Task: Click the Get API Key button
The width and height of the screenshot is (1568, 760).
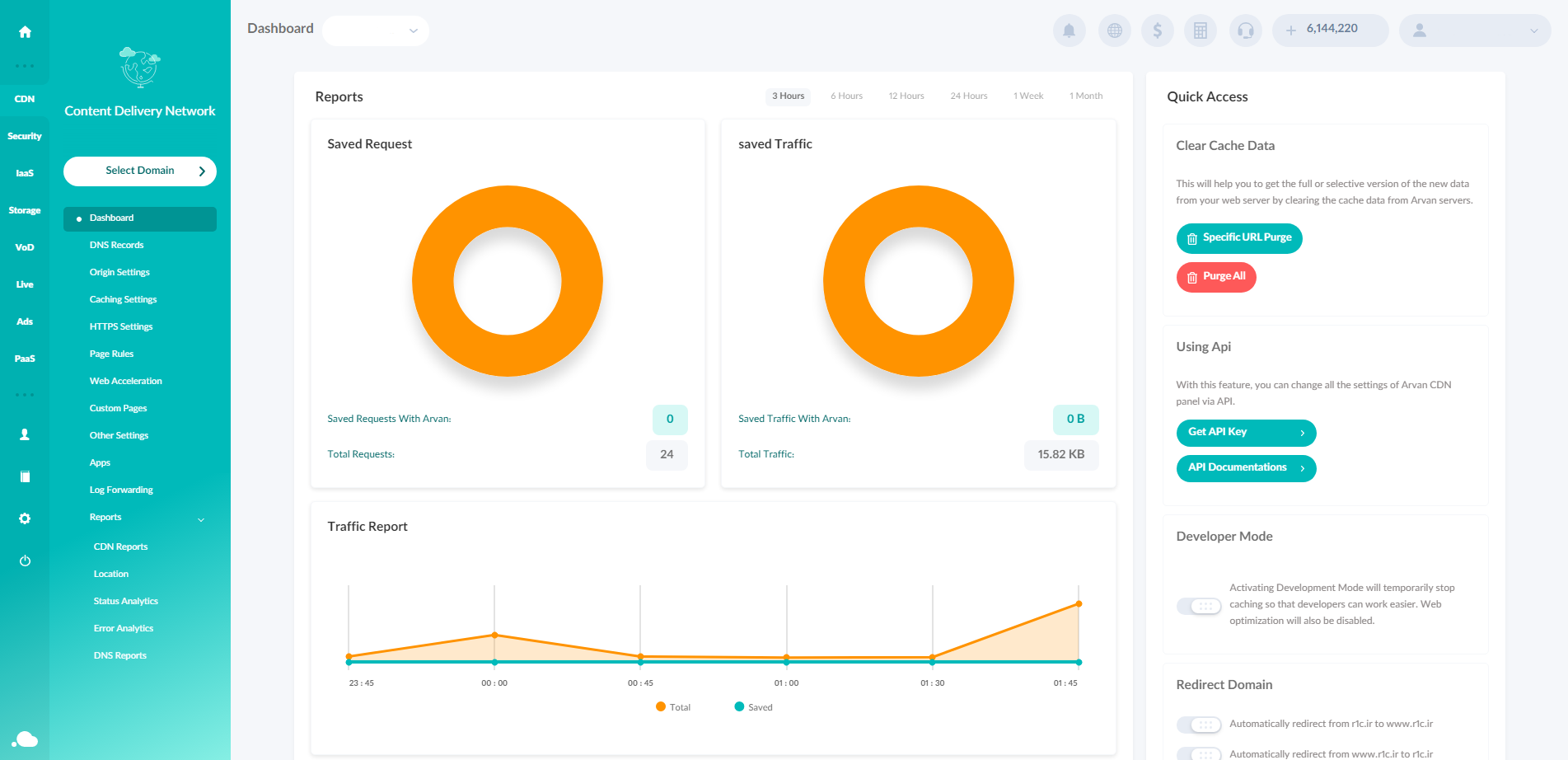Action: click(1245, 433)
